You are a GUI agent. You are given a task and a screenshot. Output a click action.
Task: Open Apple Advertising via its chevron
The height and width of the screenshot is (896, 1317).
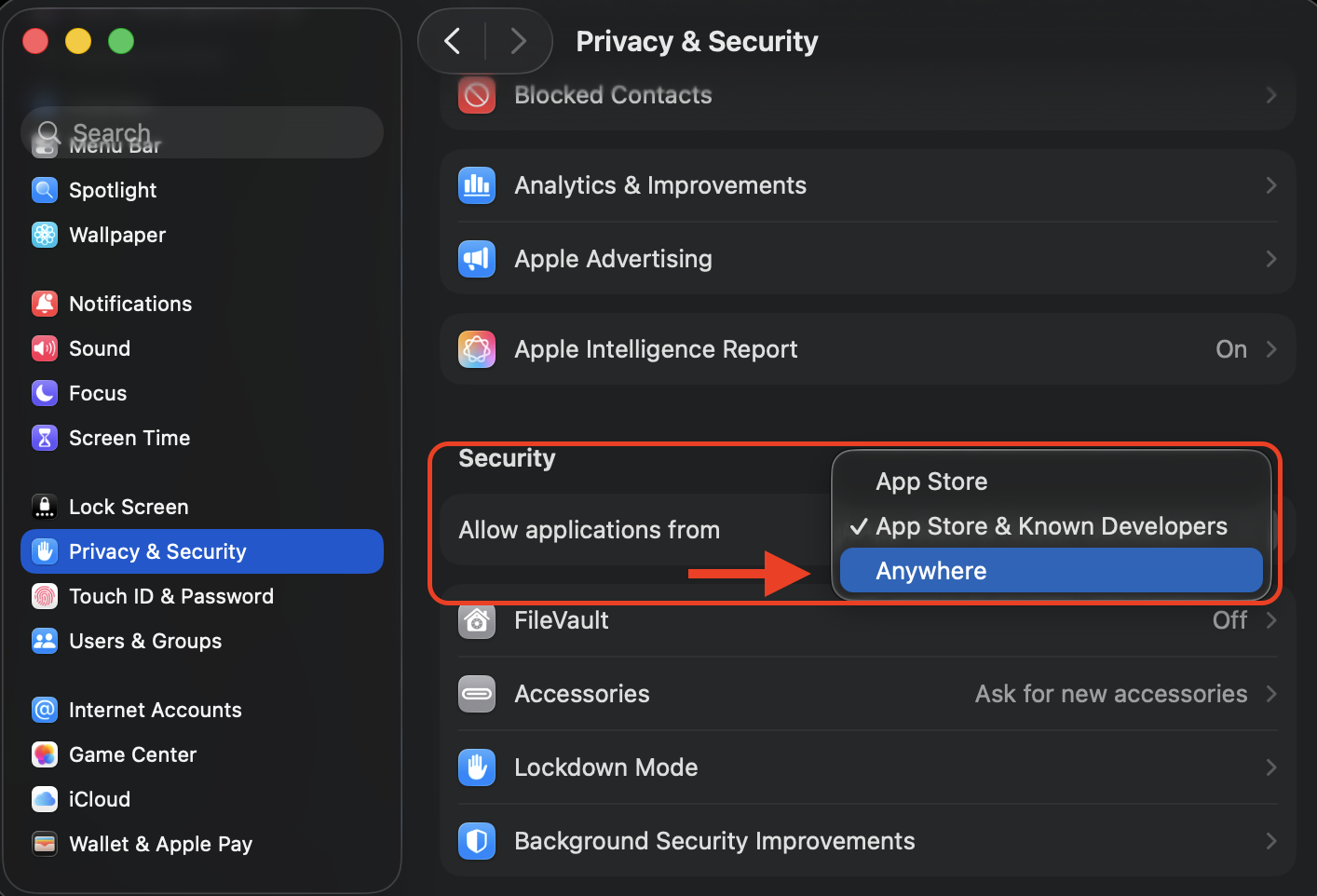click(1271, 259)
